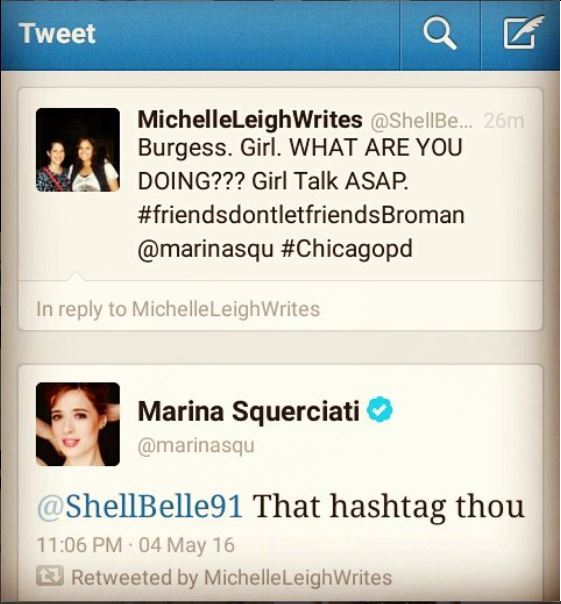This screenshot has height=604, width=561.
Task: Open the #friendsdontletfriendsBroman hashtag
Action: coord(301,215)
